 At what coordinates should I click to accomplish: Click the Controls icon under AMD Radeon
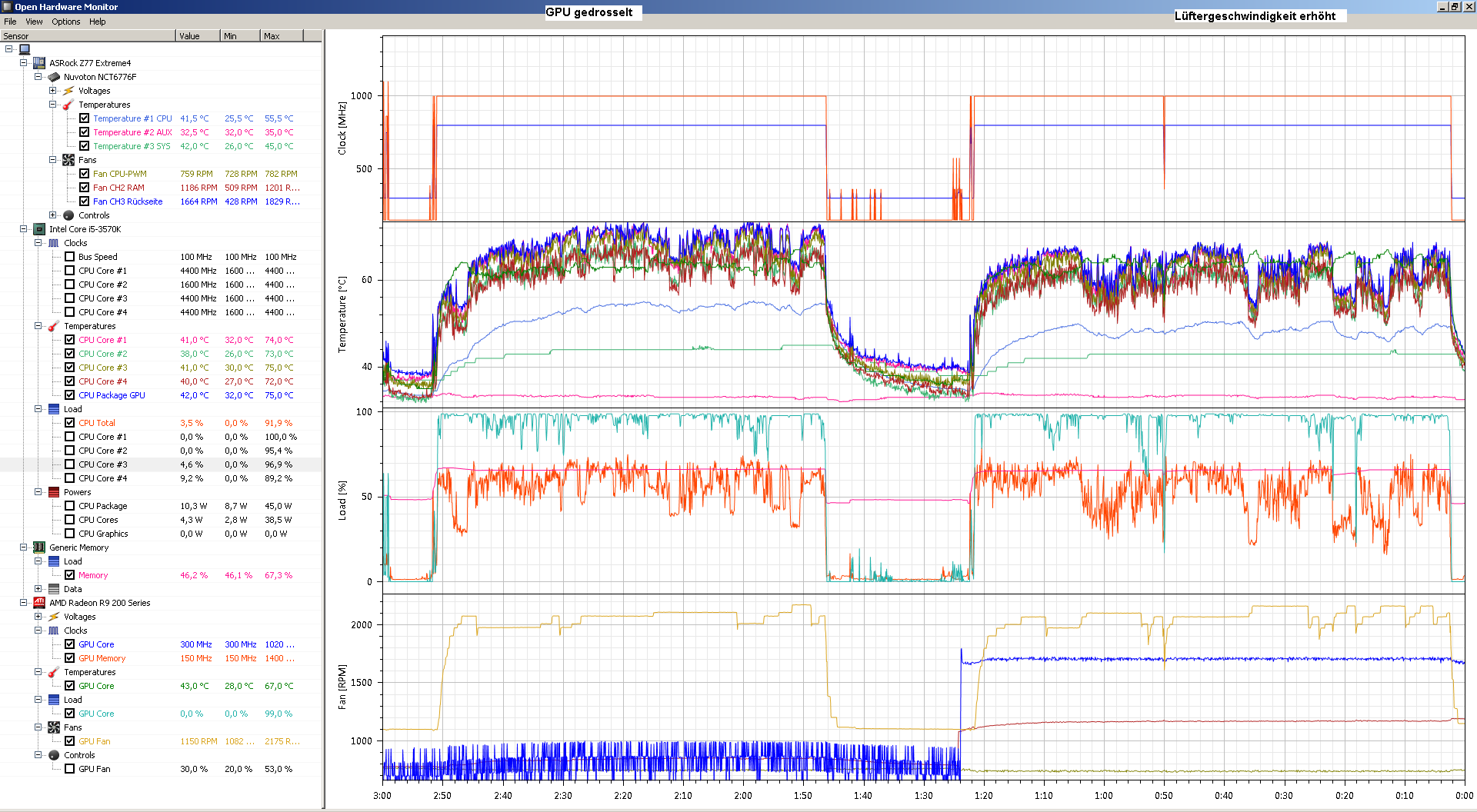[54, 755]
